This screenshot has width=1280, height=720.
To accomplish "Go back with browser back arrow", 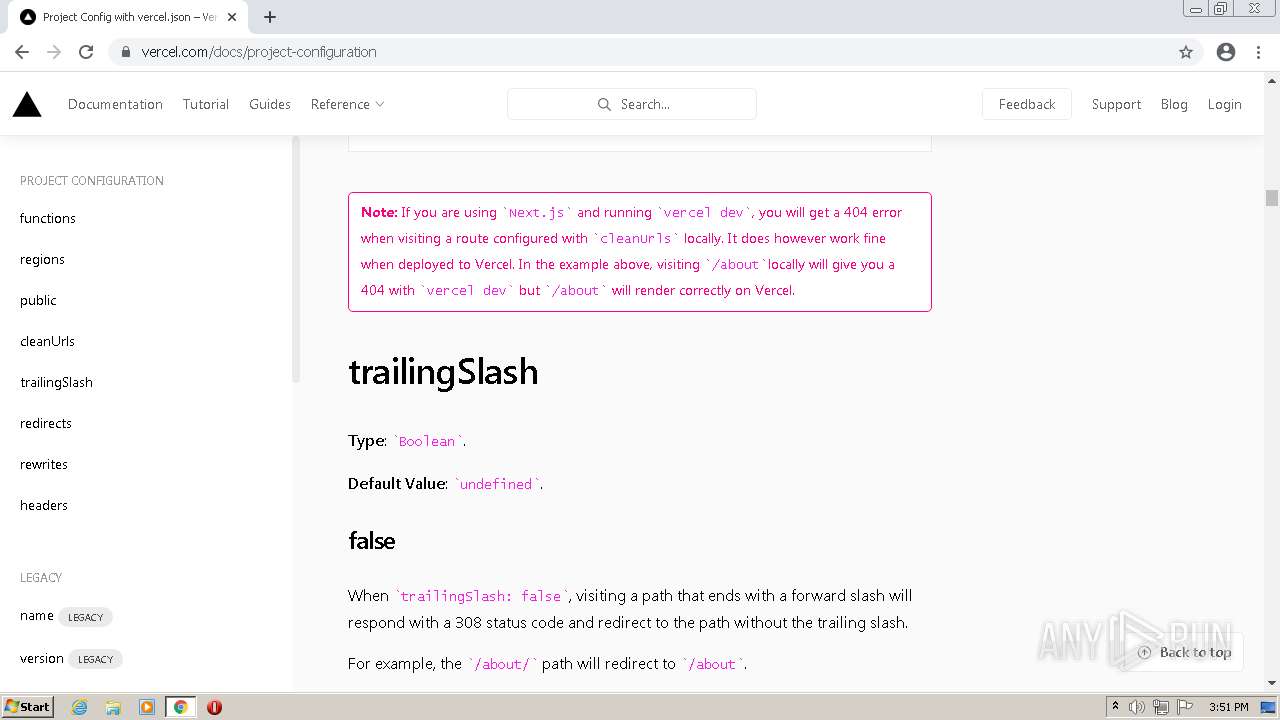I will pos(22,52).
